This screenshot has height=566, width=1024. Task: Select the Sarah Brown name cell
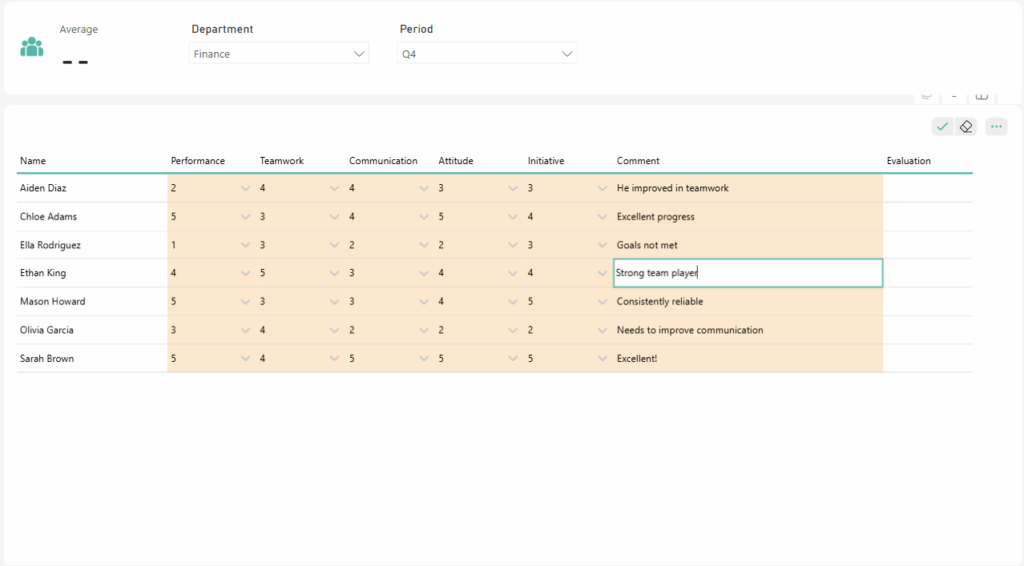pyautogui.click(x=92, y=358)
